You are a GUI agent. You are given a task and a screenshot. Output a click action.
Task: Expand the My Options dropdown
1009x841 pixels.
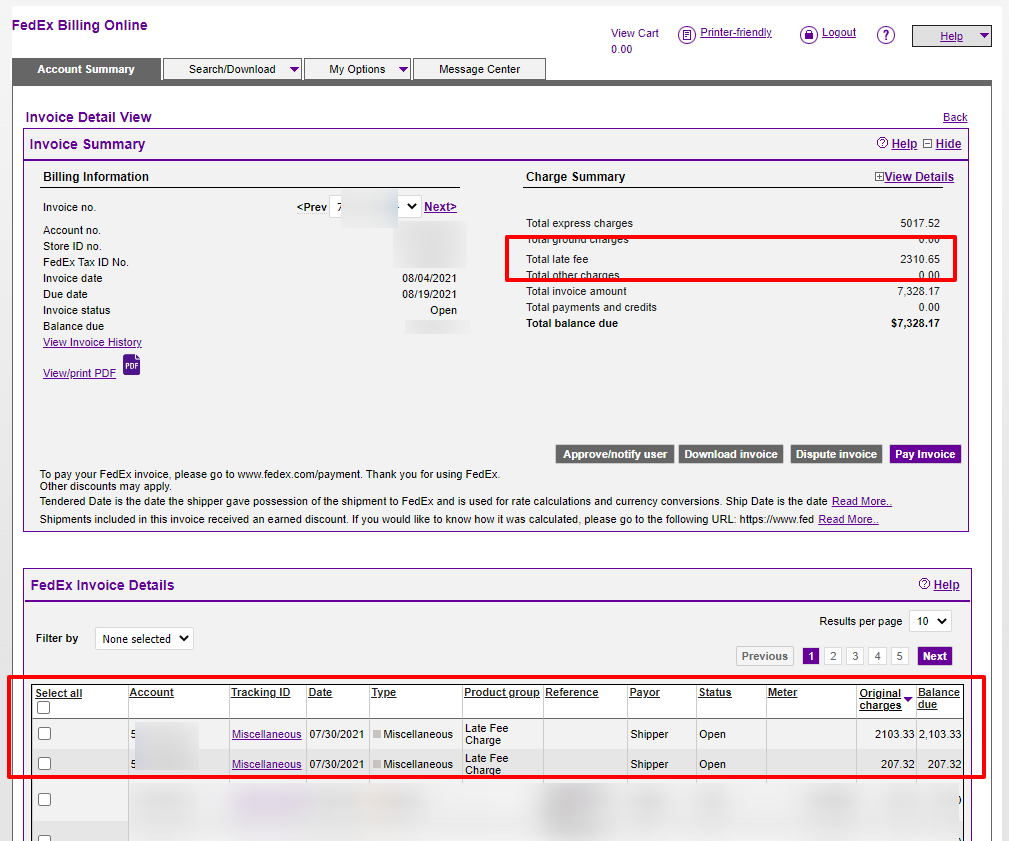[357, 69]
